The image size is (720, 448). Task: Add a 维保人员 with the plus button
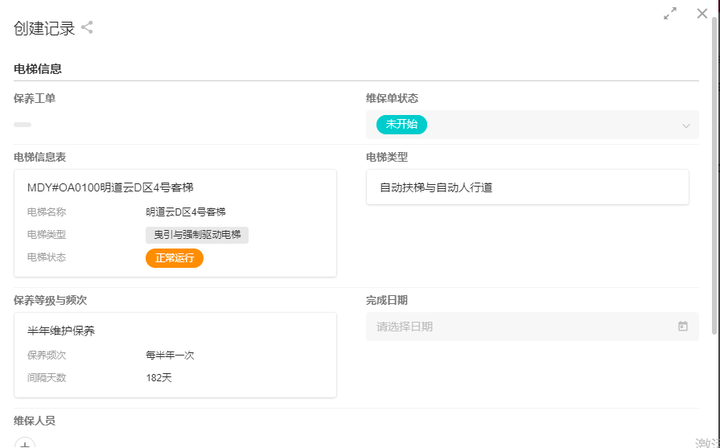tap(26, 443)
